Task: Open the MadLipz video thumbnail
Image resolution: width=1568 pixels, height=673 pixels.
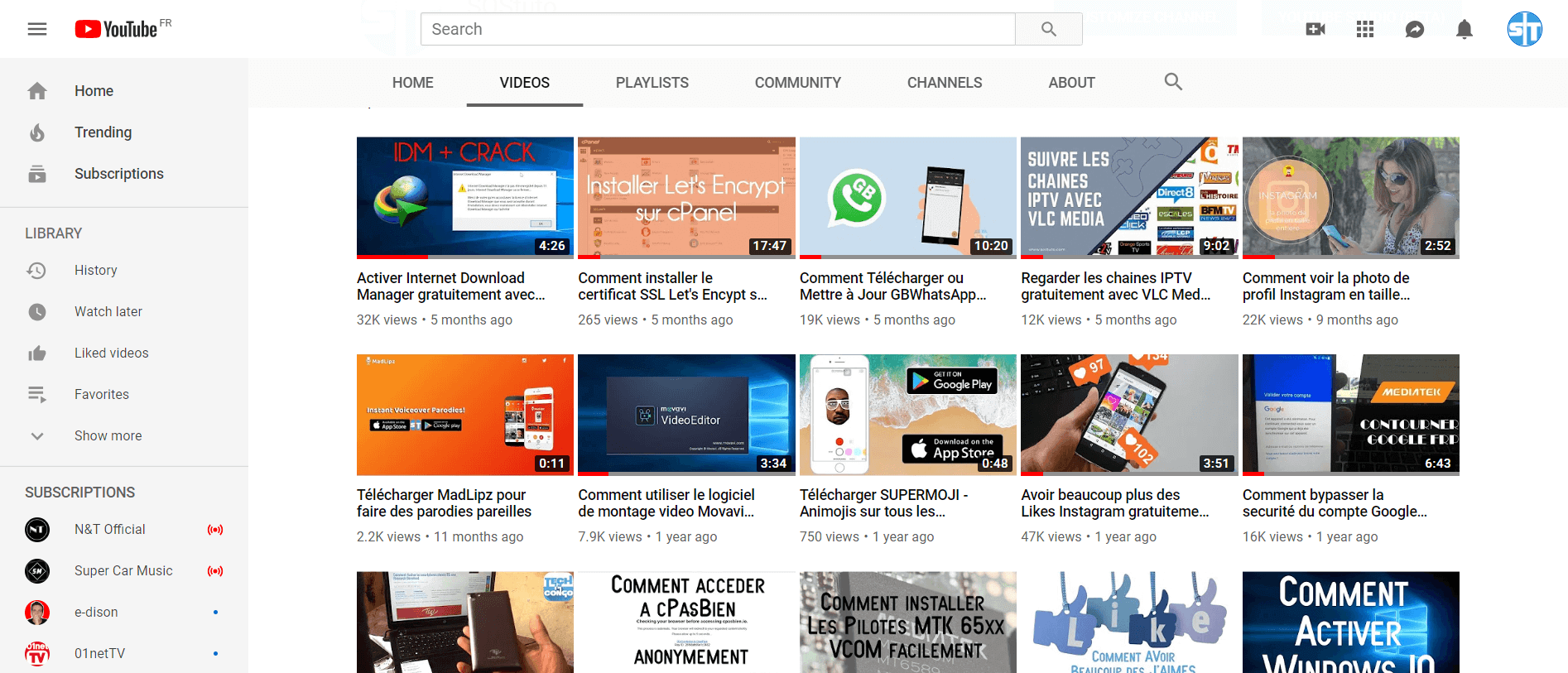Action: pos(465,416)
